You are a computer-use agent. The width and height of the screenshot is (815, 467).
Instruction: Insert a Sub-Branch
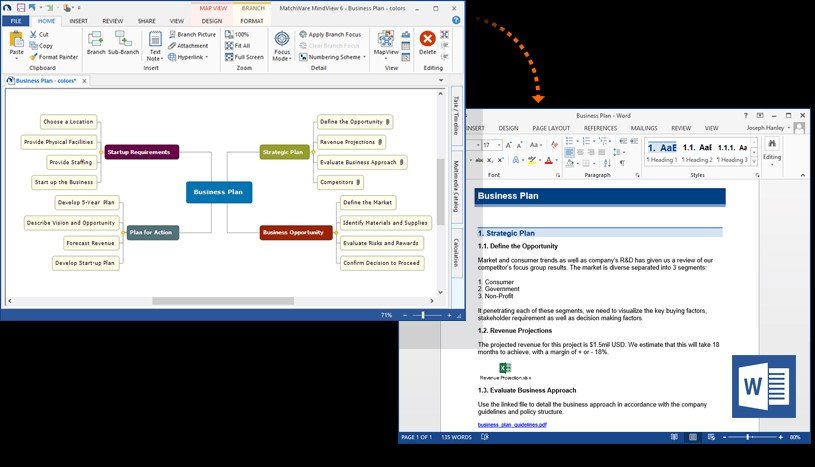123,43
